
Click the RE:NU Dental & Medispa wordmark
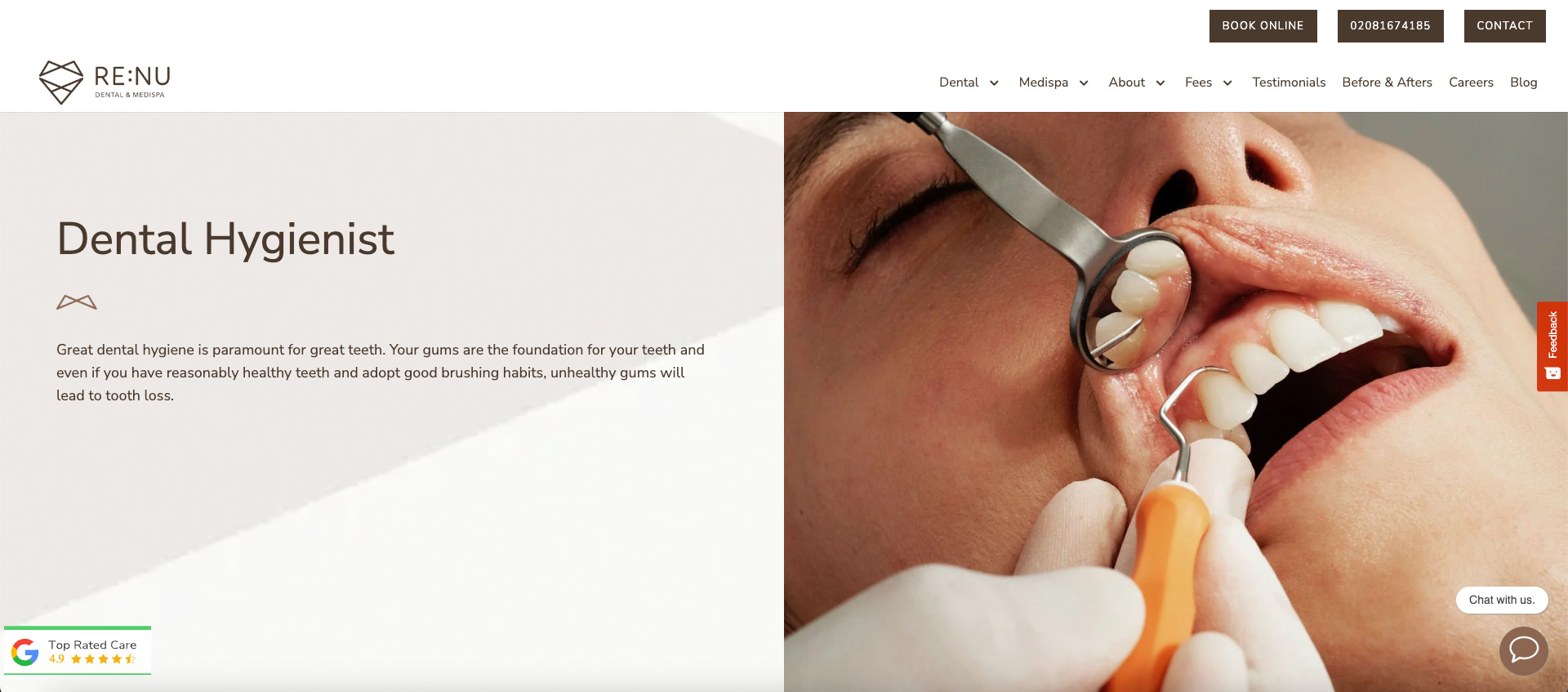(132, 82)
